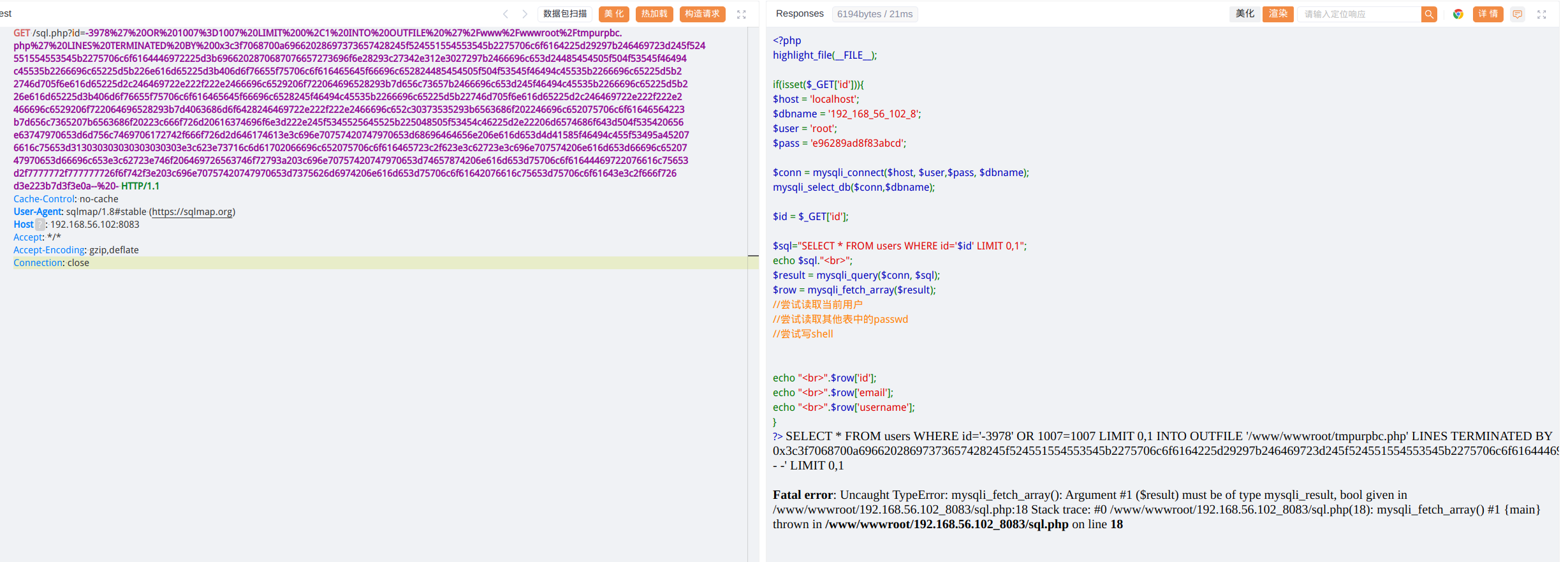
Task: Click the request panel 美 化 button
Action: tap(614, 14)
